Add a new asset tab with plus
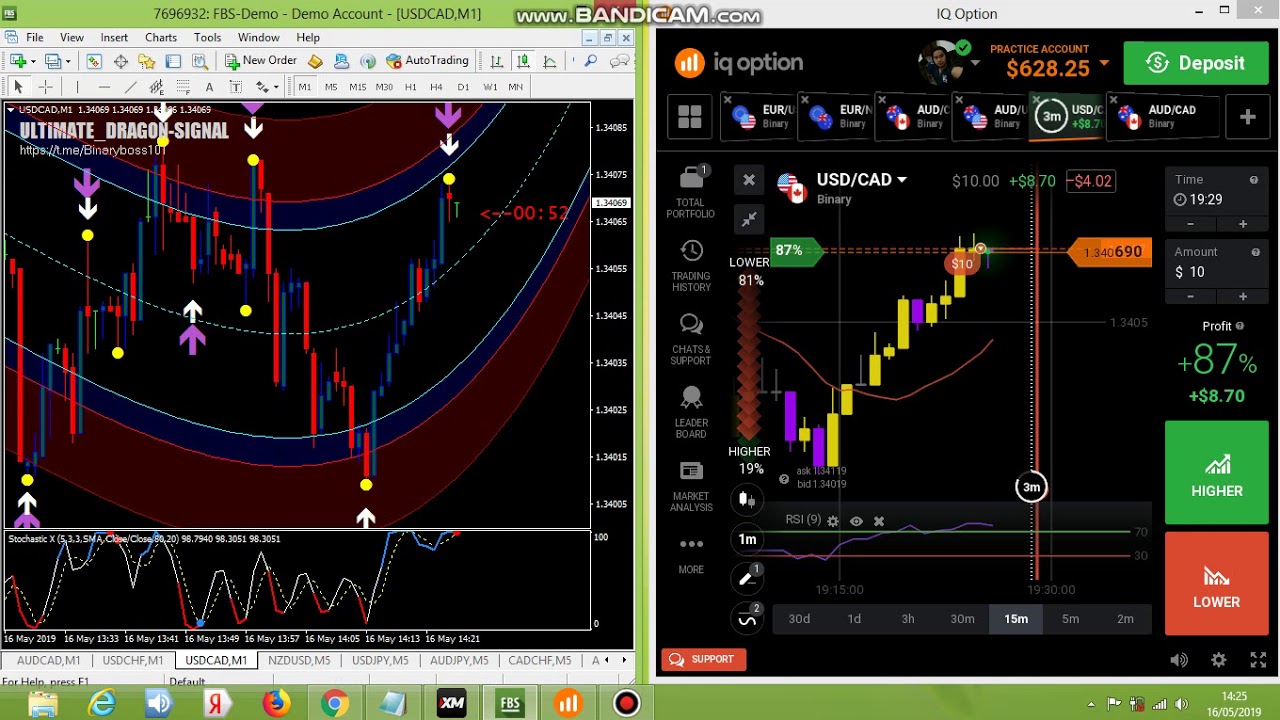 click(1247, 117)
